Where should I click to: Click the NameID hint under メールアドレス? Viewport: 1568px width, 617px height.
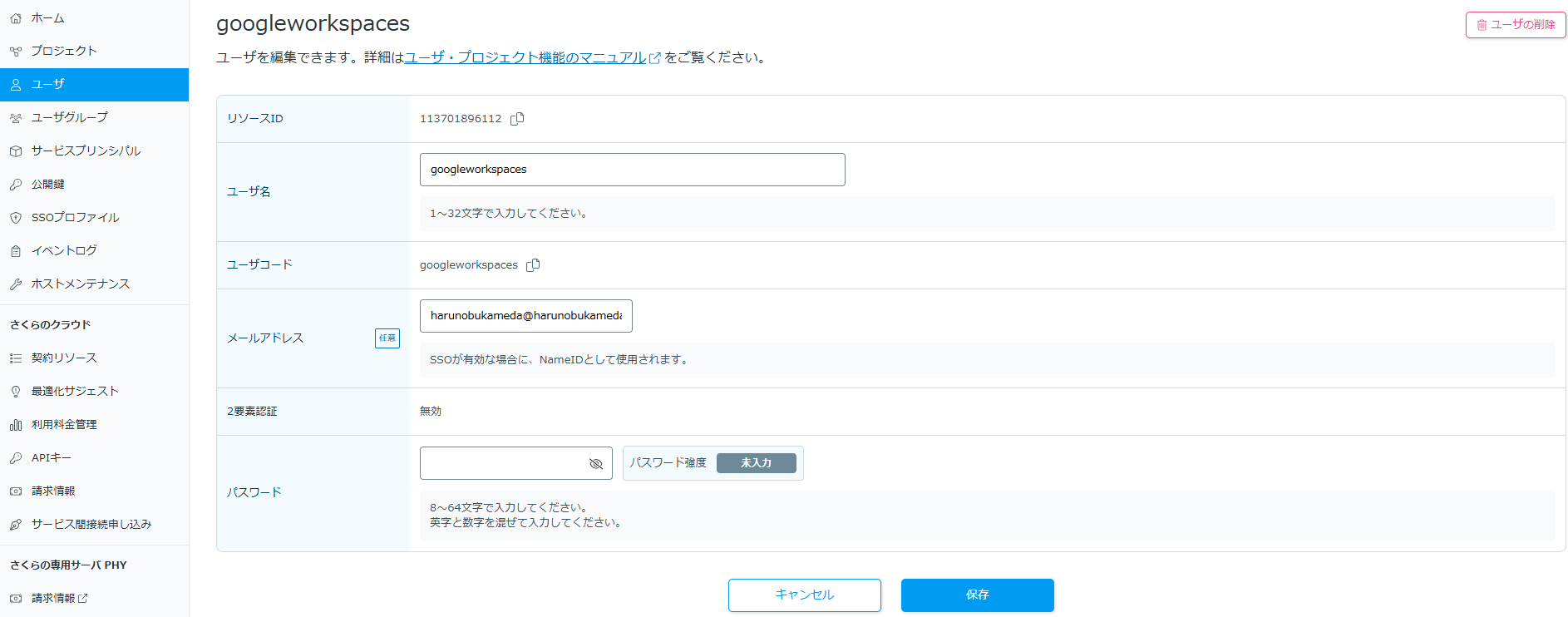pyautogui.click(x=560, y=360)
